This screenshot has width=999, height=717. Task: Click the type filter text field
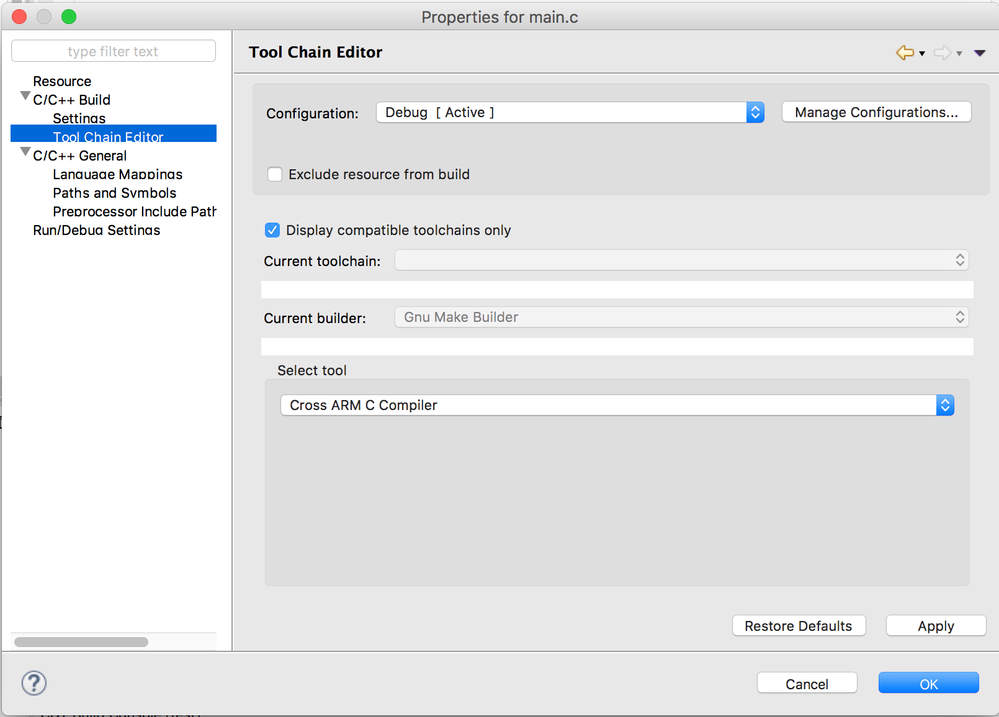[x=113, y=51]
